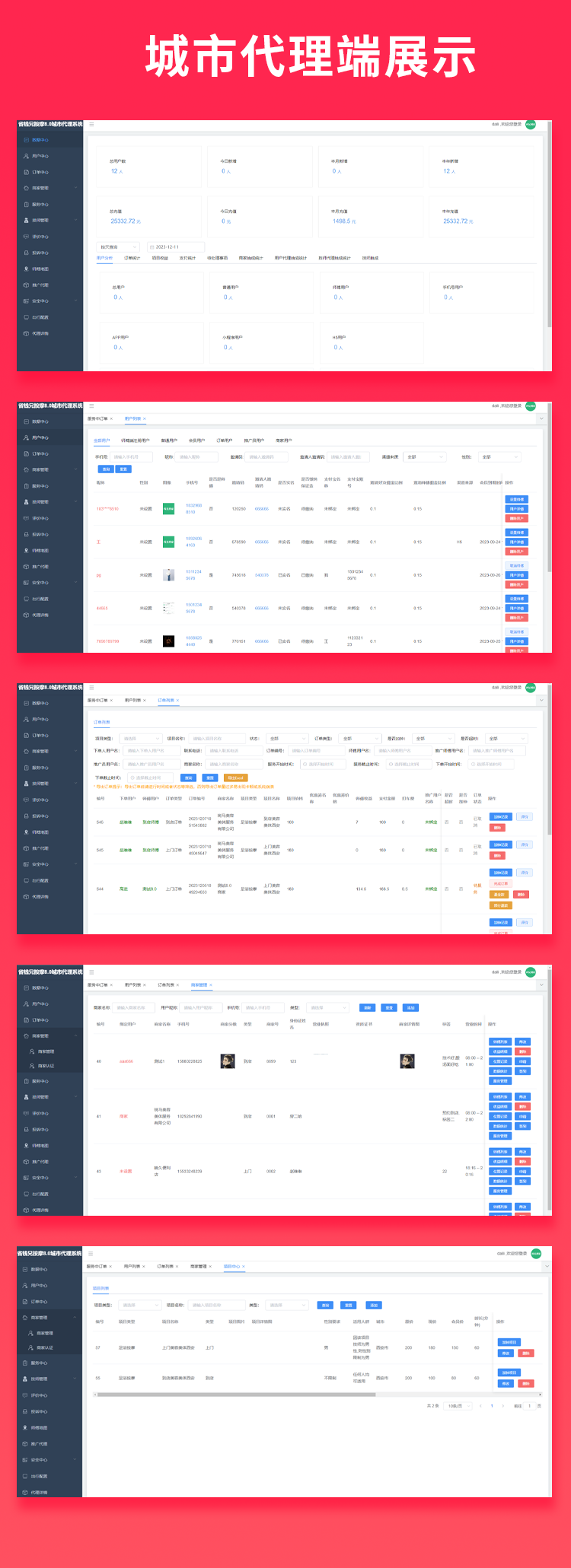571x1568 pixels.
Task: Select the 会员用户 tab in the user list
Action: (196, 441)
